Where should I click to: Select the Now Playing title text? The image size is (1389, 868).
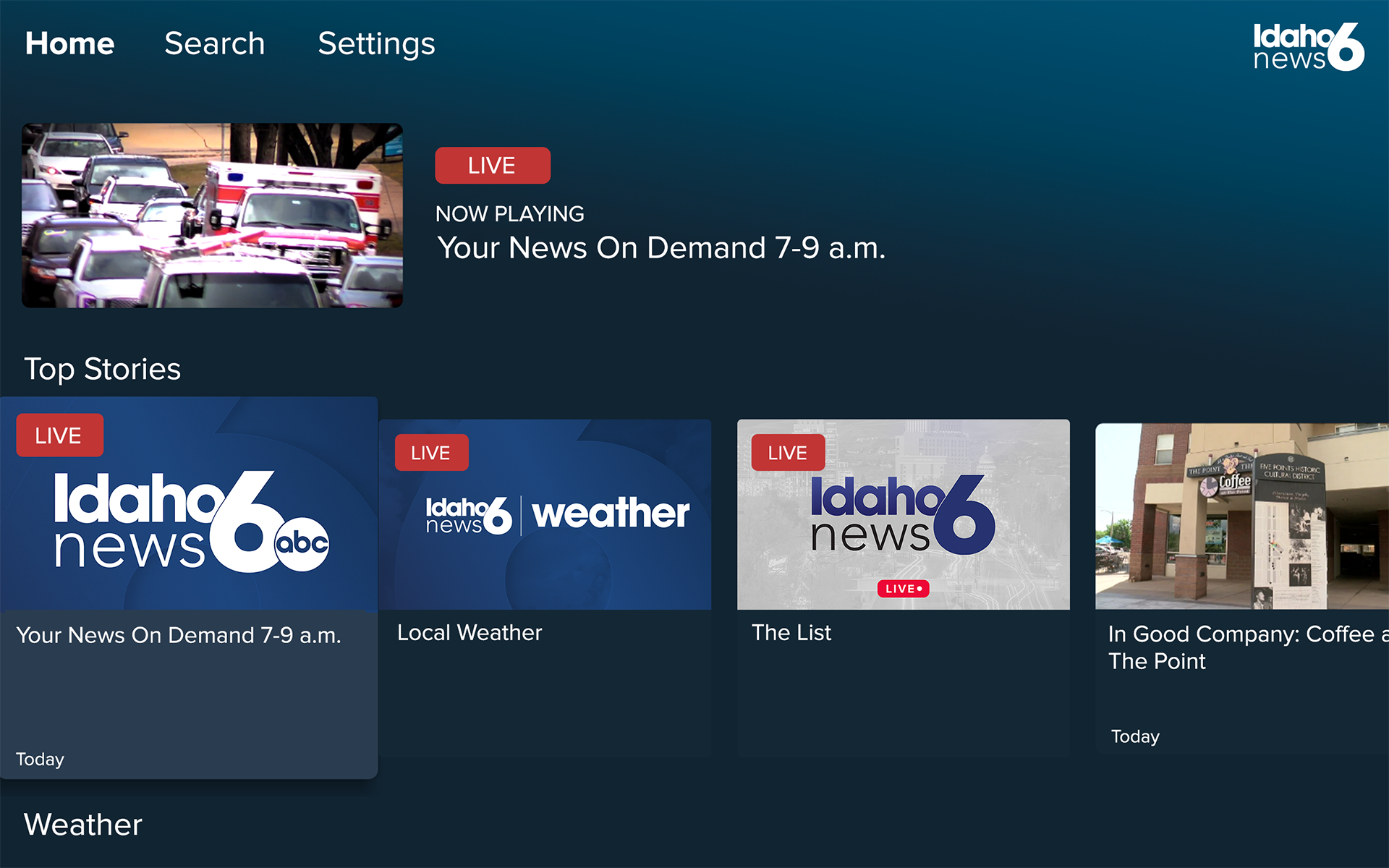tap(661, 248)
